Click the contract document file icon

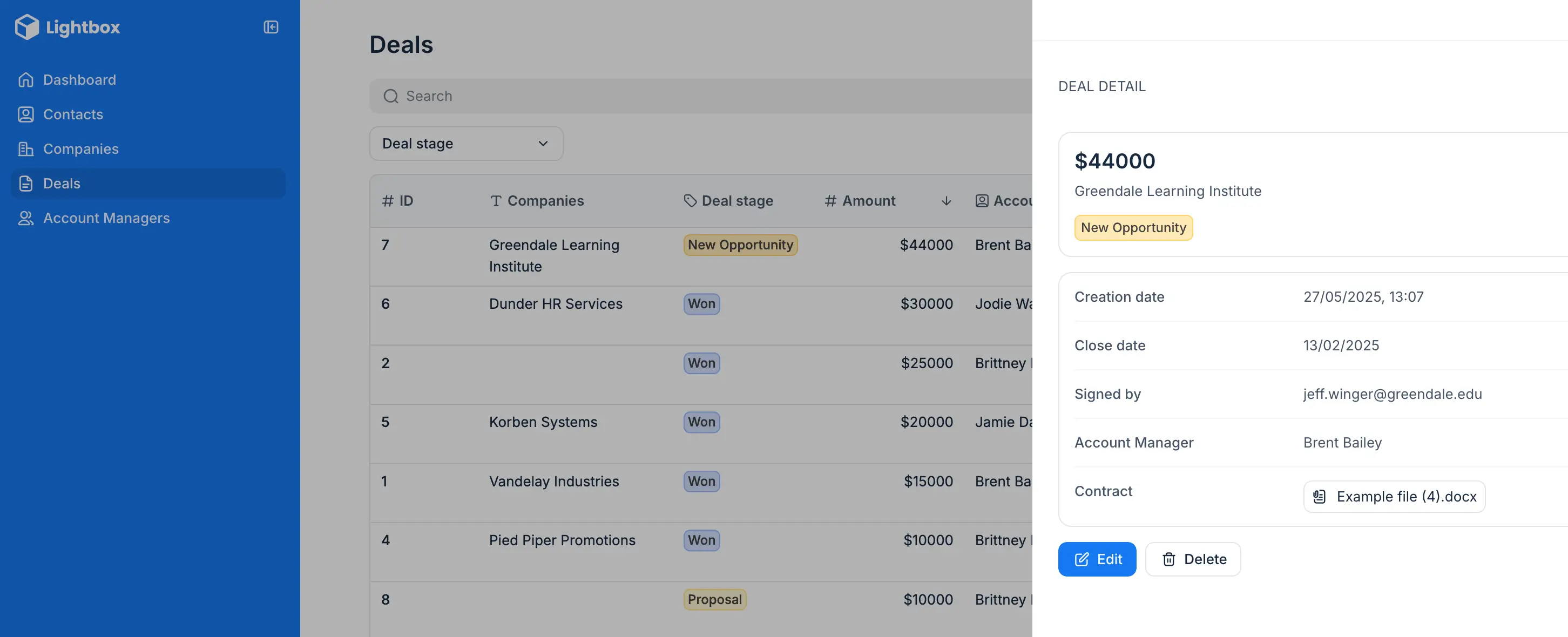(1320, 497)
